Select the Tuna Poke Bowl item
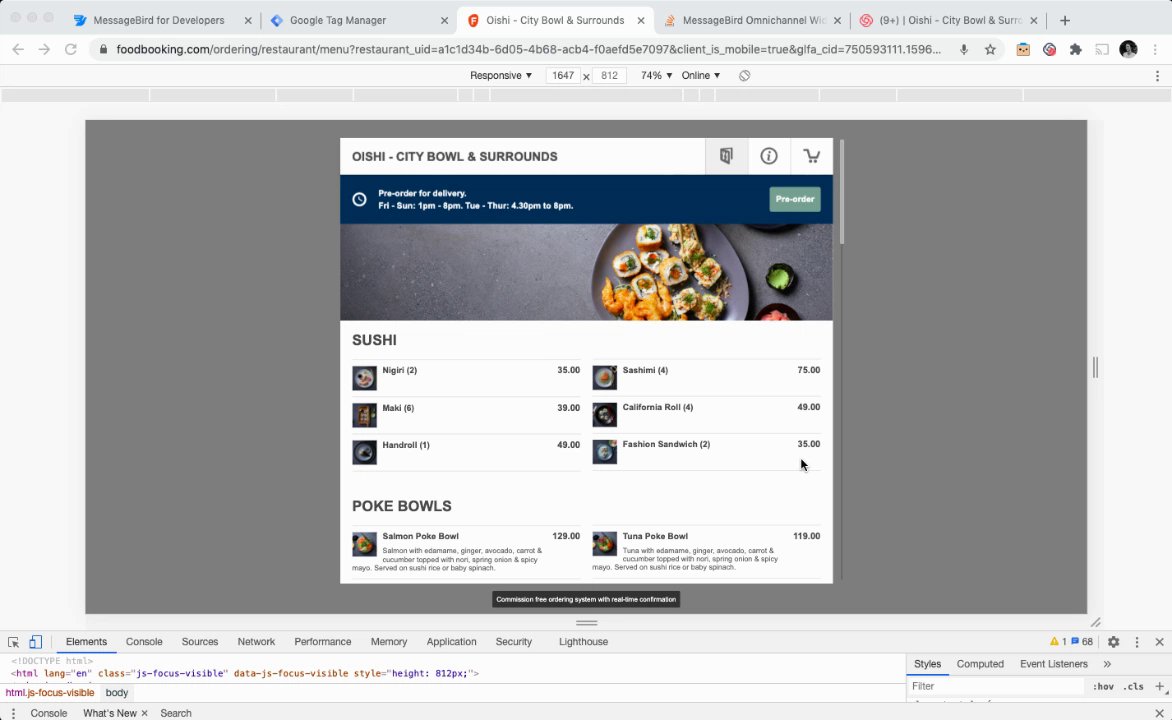This screenshot has height=720, width=1172. [706, 552]
